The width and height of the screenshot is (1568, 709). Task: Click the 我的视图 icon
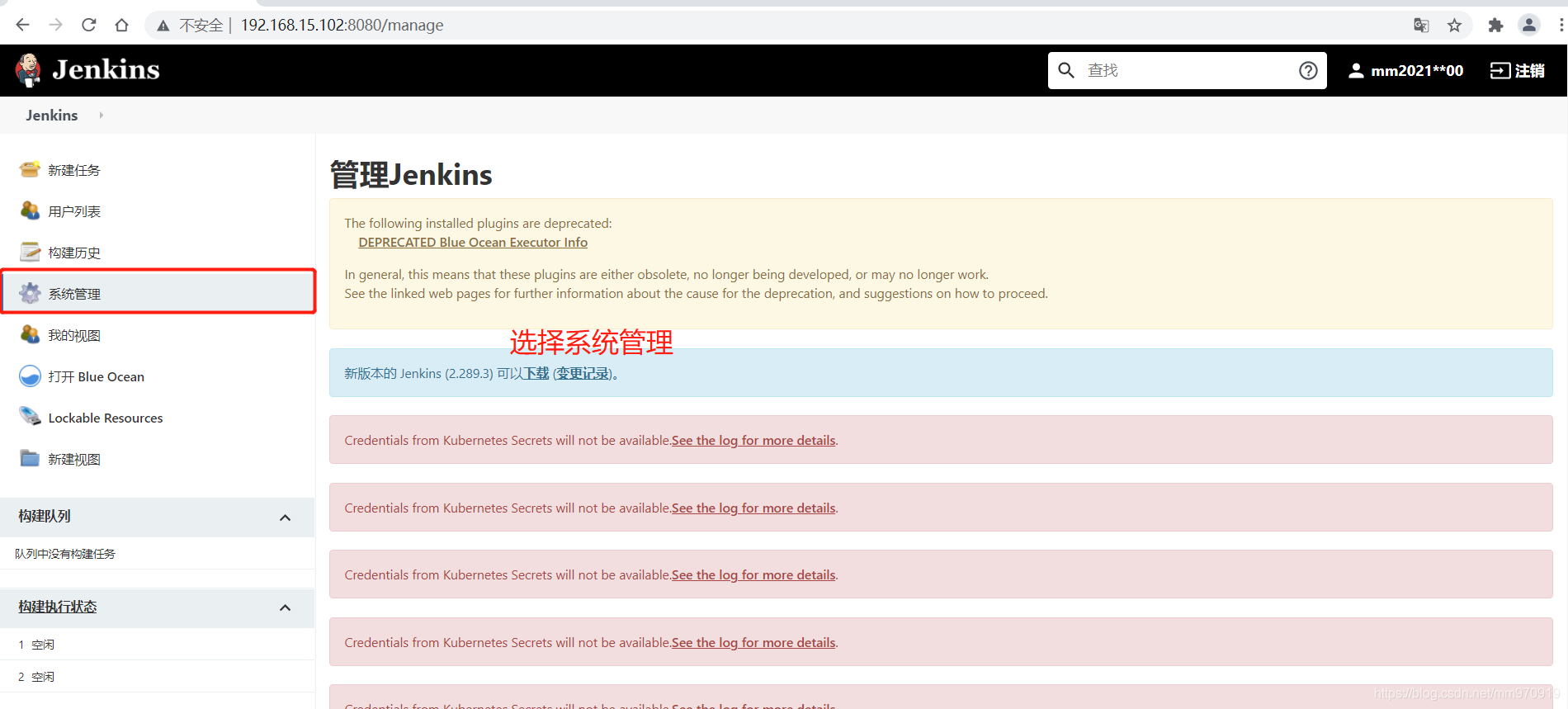click(30, 334)
